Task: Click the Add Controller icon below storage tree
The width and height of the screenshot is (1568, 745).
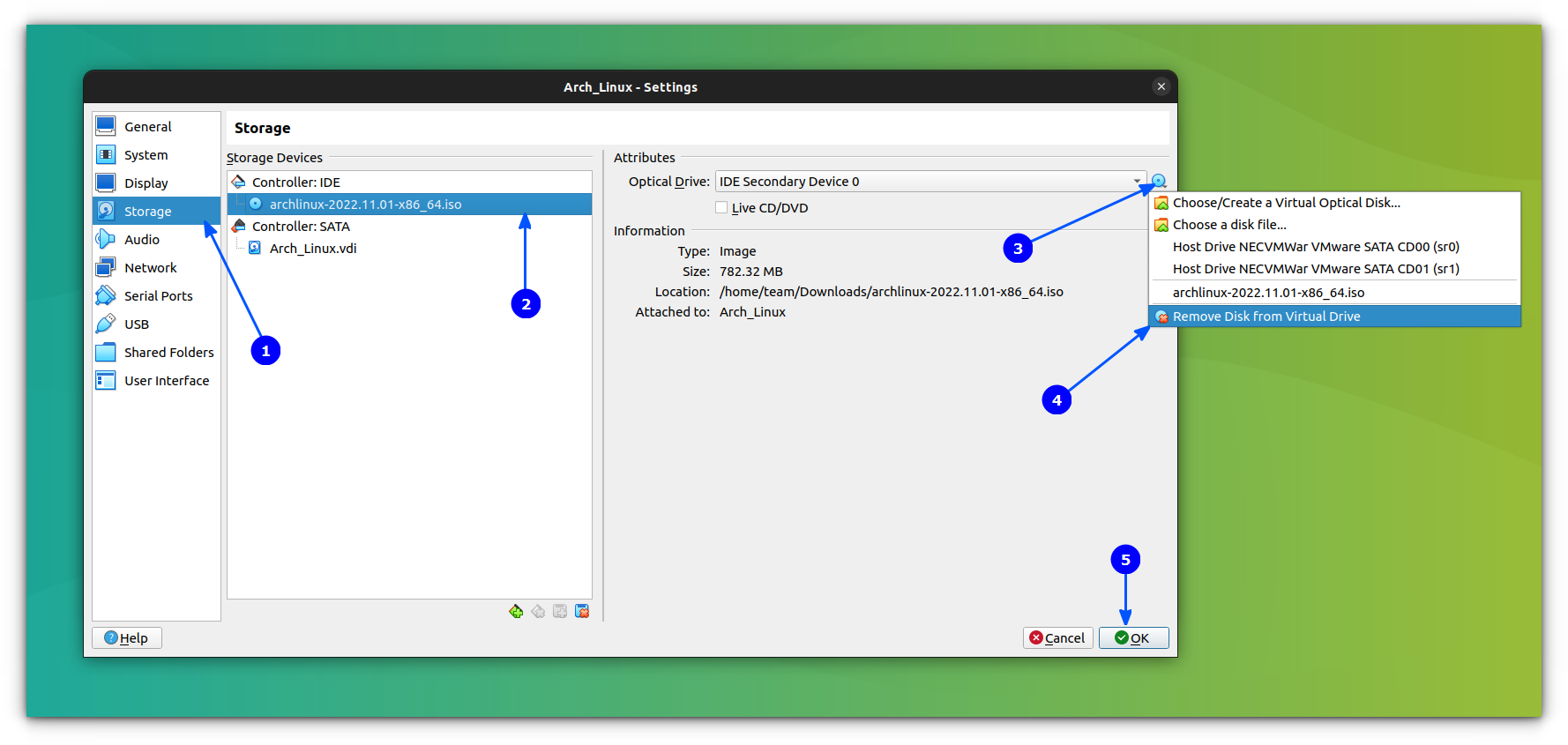Action: tap(516, 611)
